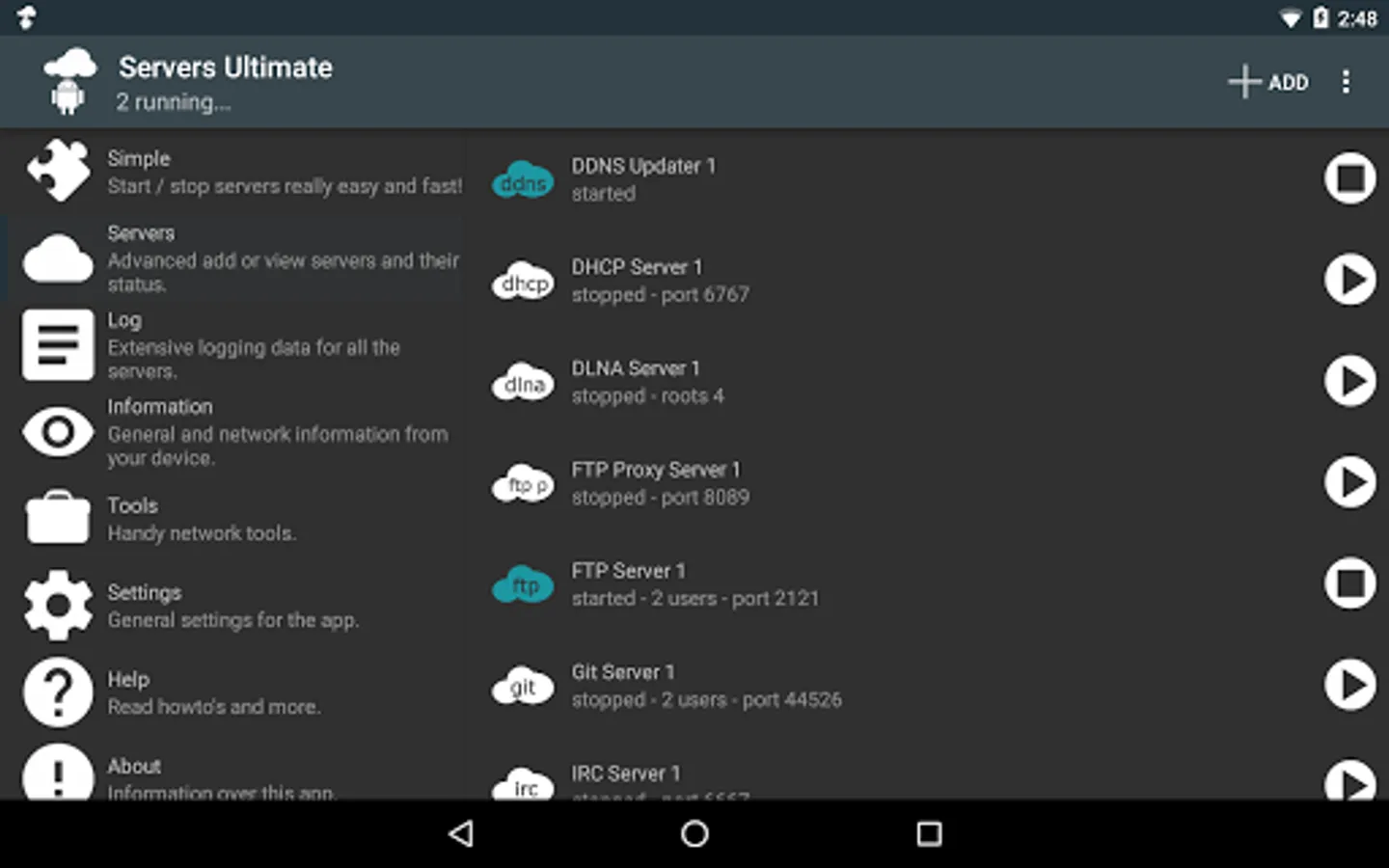The height and width of the screenshot is (868, 1389).
Task: Click 'stopped - port 8089' status text
Action: 661,497
